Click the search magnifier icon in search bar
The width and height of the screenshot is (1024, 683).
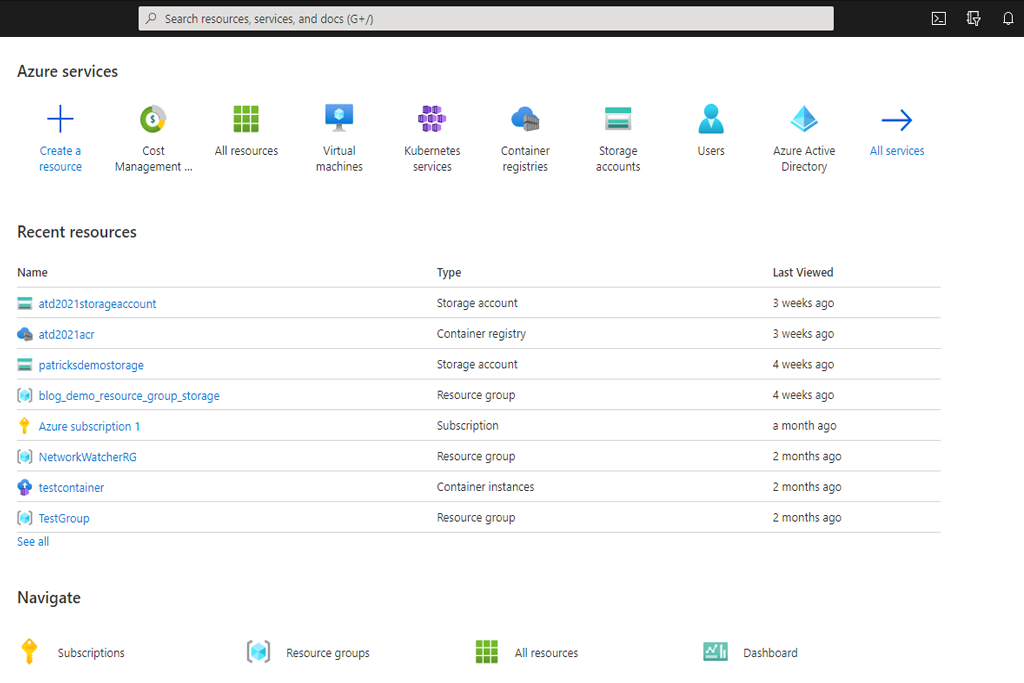(x=151, y=18)
